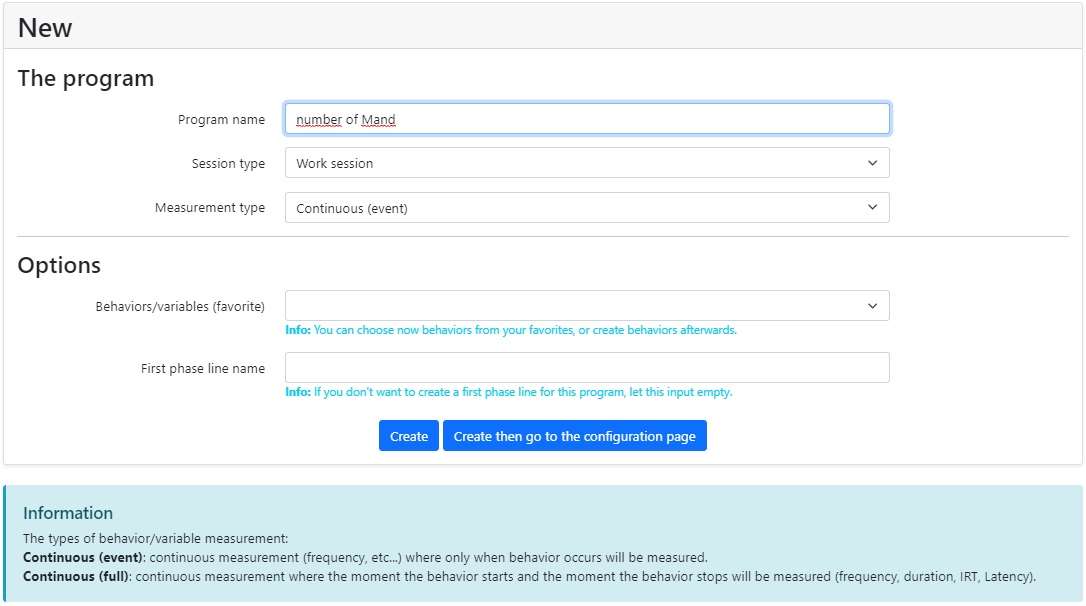1086x606 pixels.
Task: Click 'The program' section heading
Action: [x=86, y=78]
